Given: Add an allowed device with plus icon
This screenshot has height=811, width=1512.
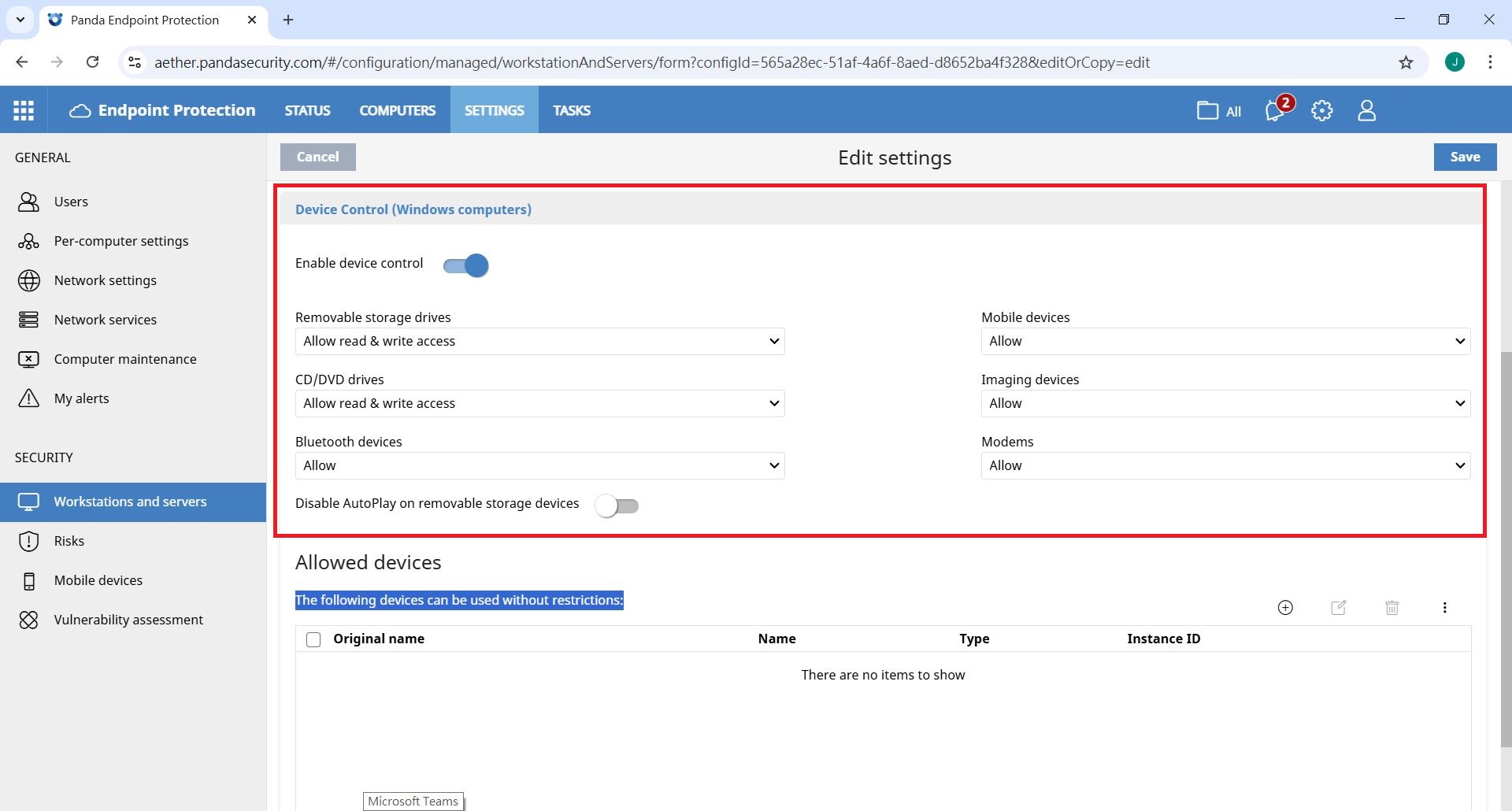Looking at the screenshot, I should pyautogui.click(x=1285, y=607).
